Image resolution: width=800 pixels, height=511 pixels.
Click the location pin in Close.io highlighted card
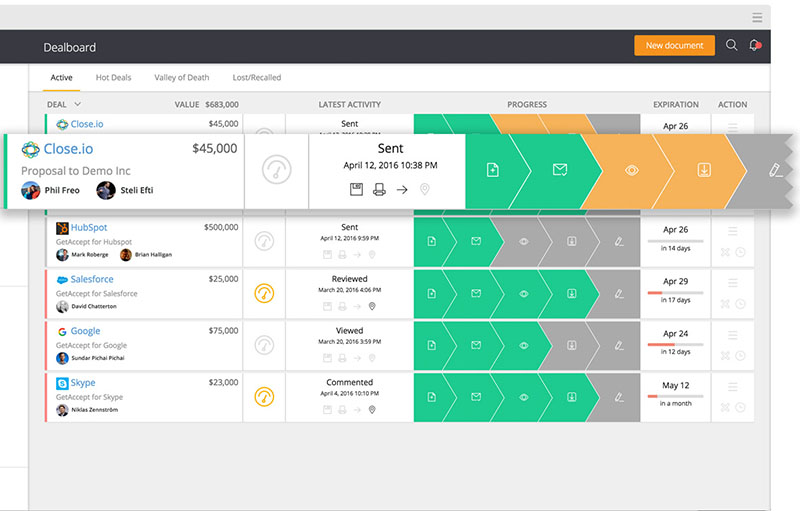[424, 190]
